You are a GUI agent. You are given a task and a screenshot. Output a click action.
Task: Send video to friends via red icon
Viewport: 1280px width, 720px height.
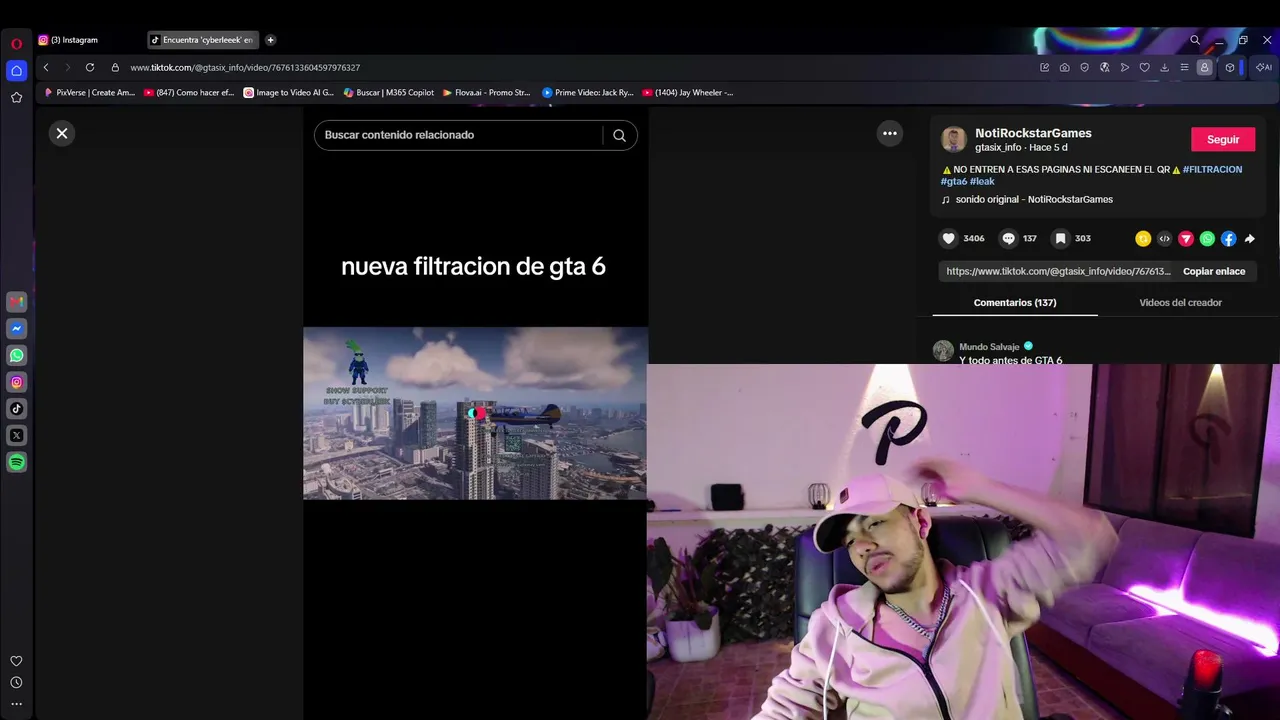1186,238
